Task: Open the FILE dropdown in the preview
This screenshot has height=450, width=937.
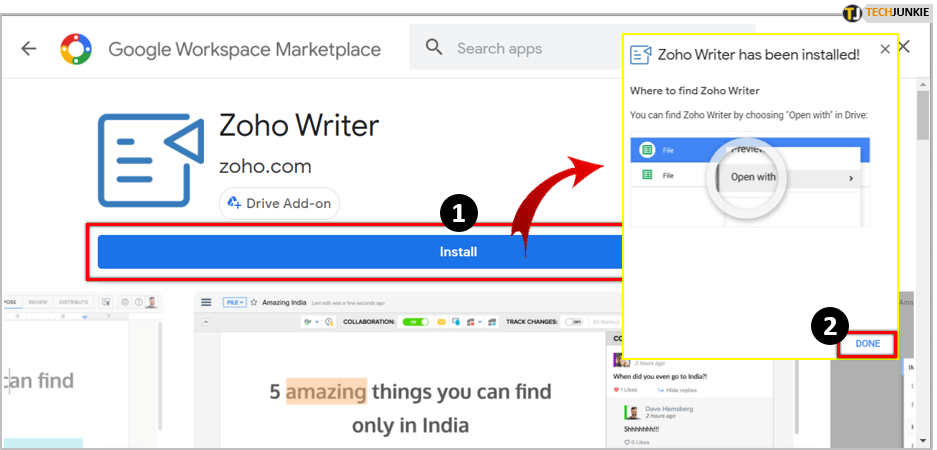Action: coord(234,301)
